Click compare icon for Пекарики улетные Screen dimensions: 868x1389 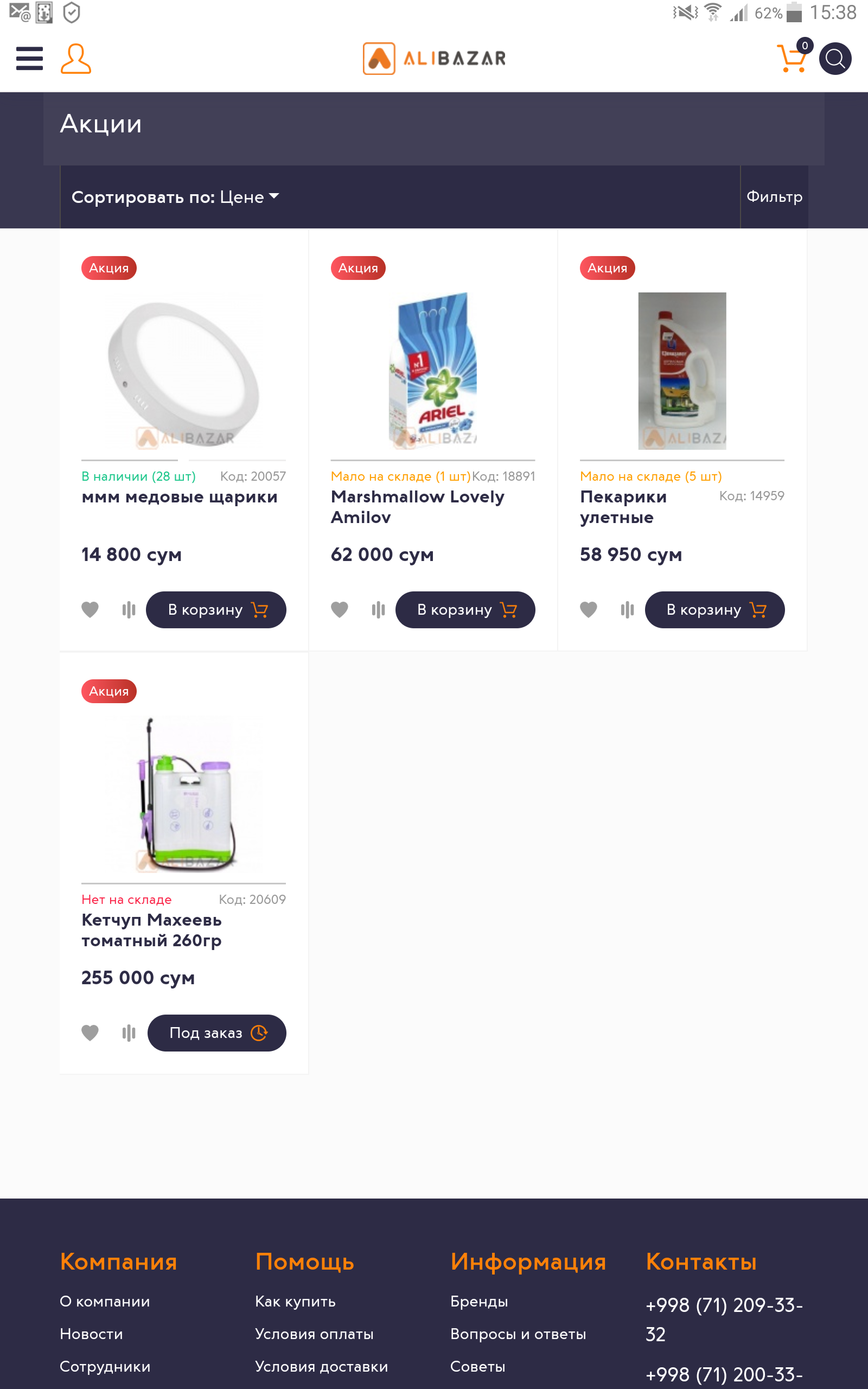coord(628,609)
